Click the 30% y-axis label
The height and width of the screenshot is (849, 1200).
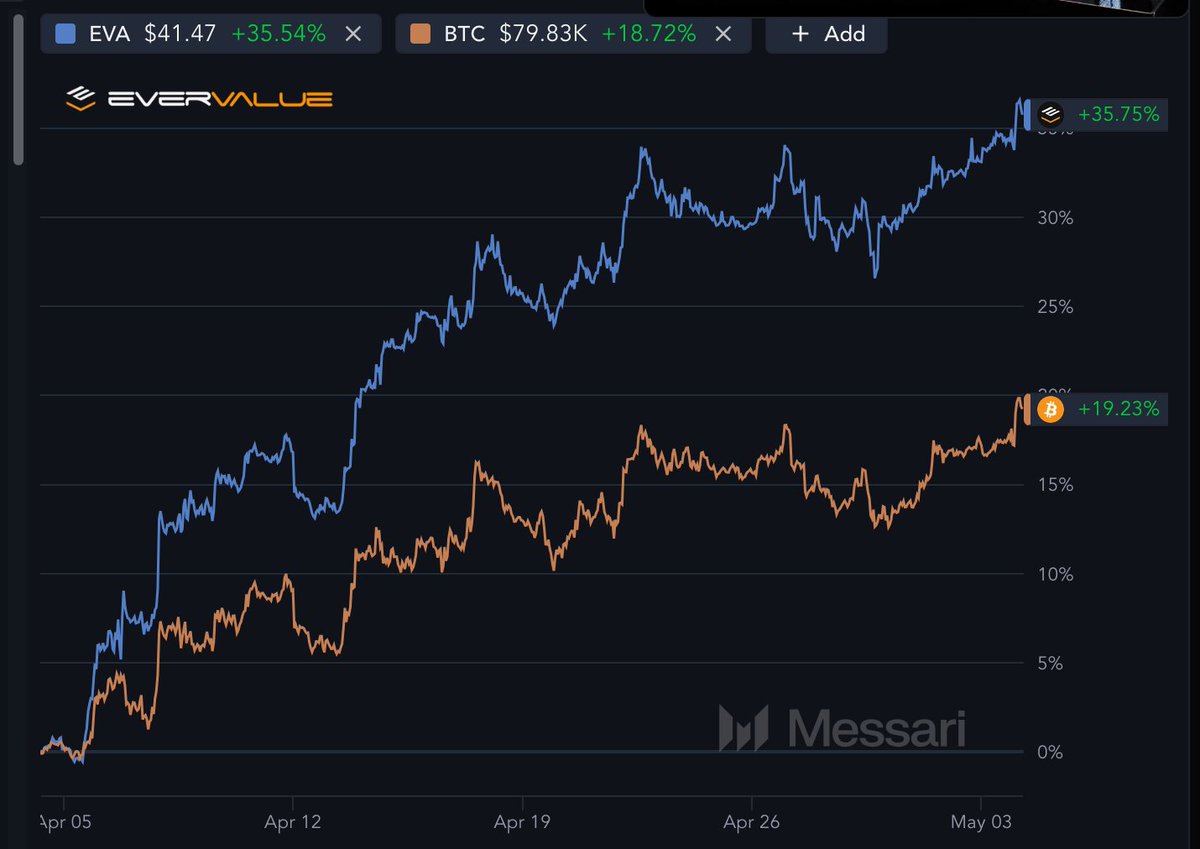1055,217
